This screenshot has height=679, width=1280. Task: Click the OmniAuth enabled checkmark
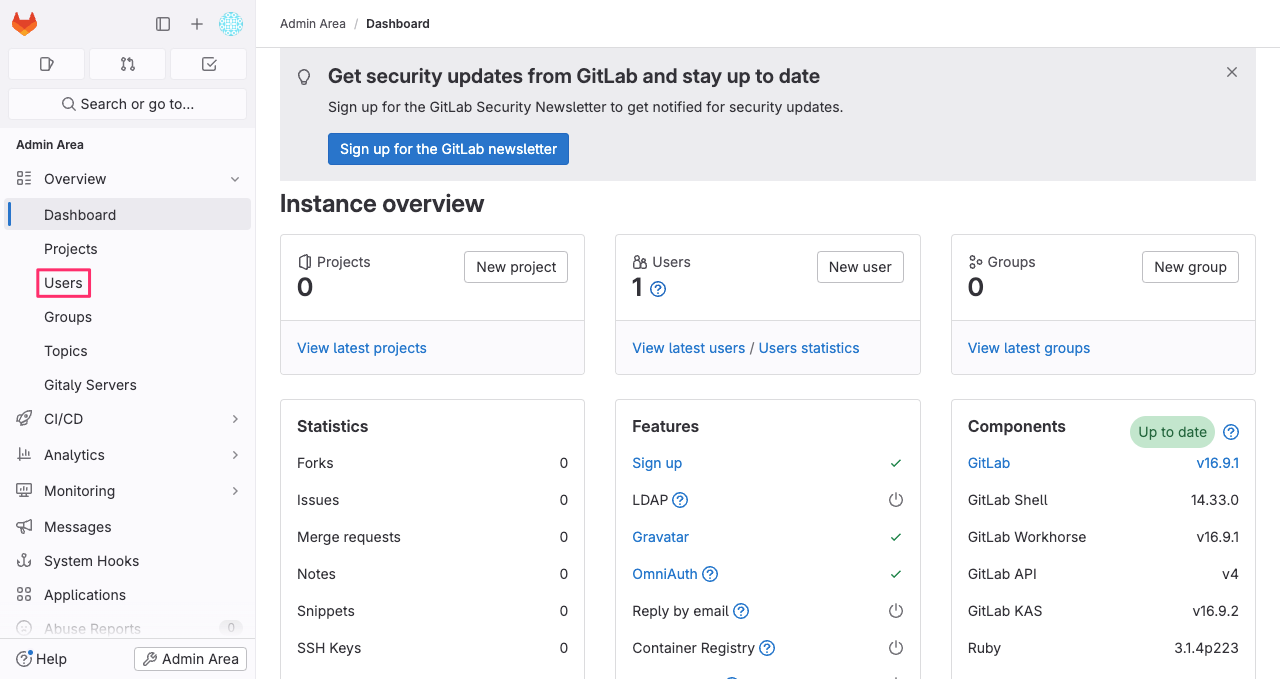pos(896,574)
